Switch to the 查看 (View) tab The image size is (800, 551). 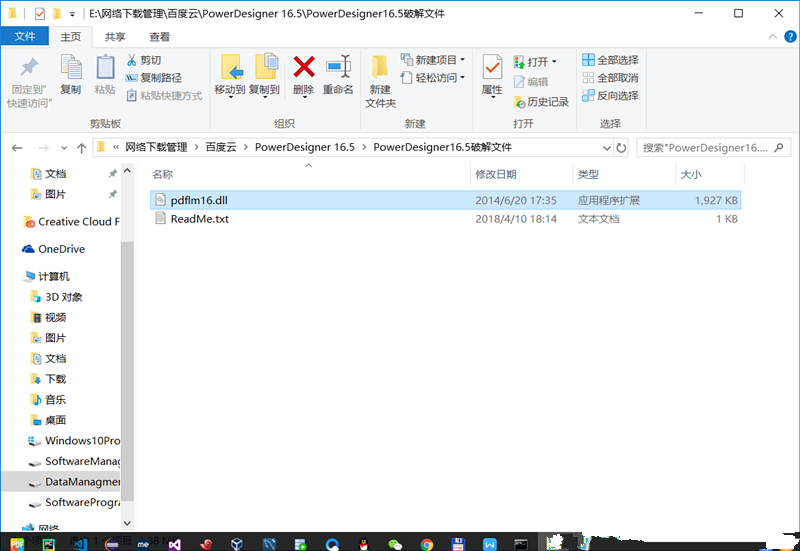(x=159, y=37)
